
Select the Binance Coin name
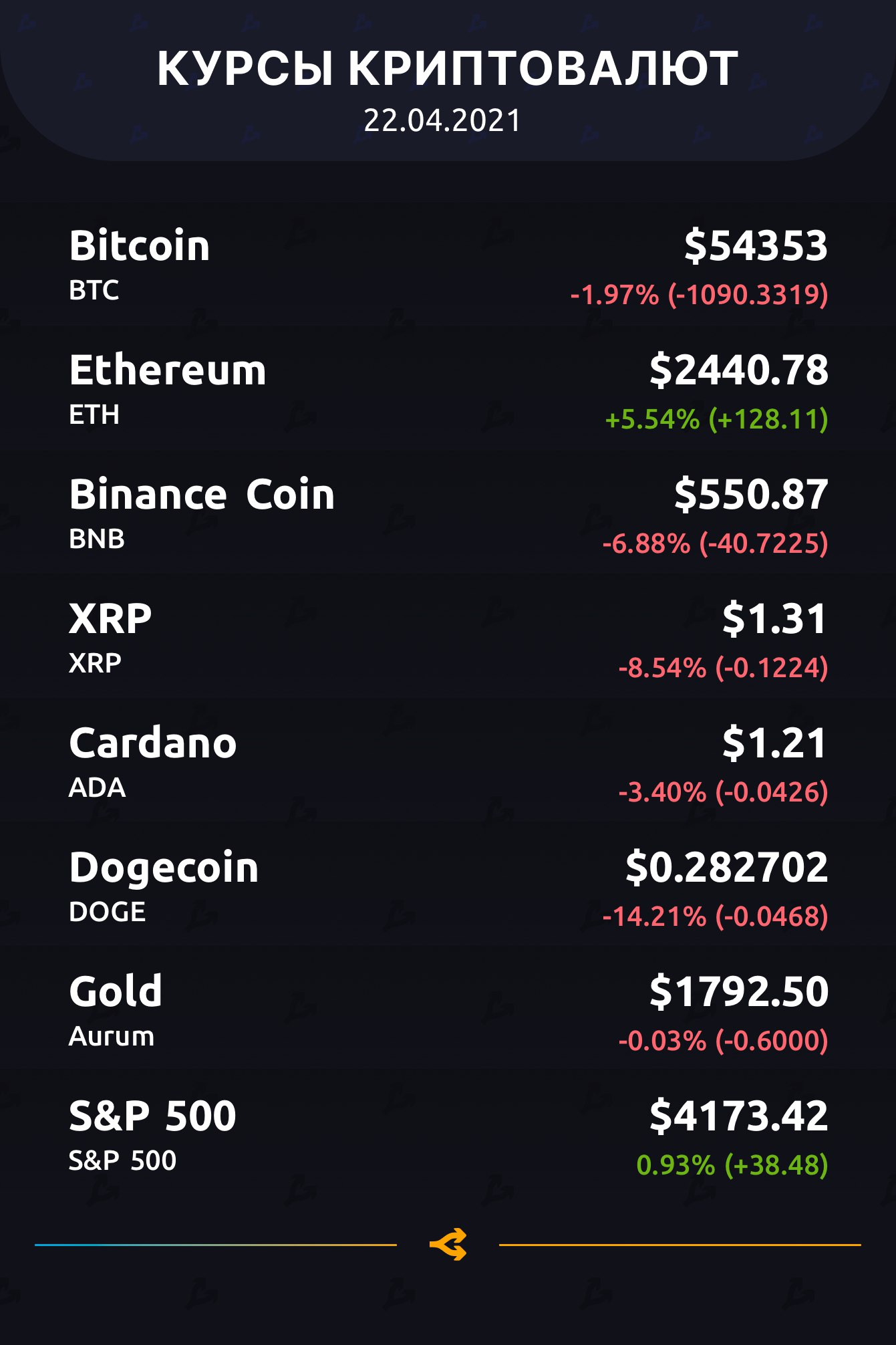pos(202,494)
